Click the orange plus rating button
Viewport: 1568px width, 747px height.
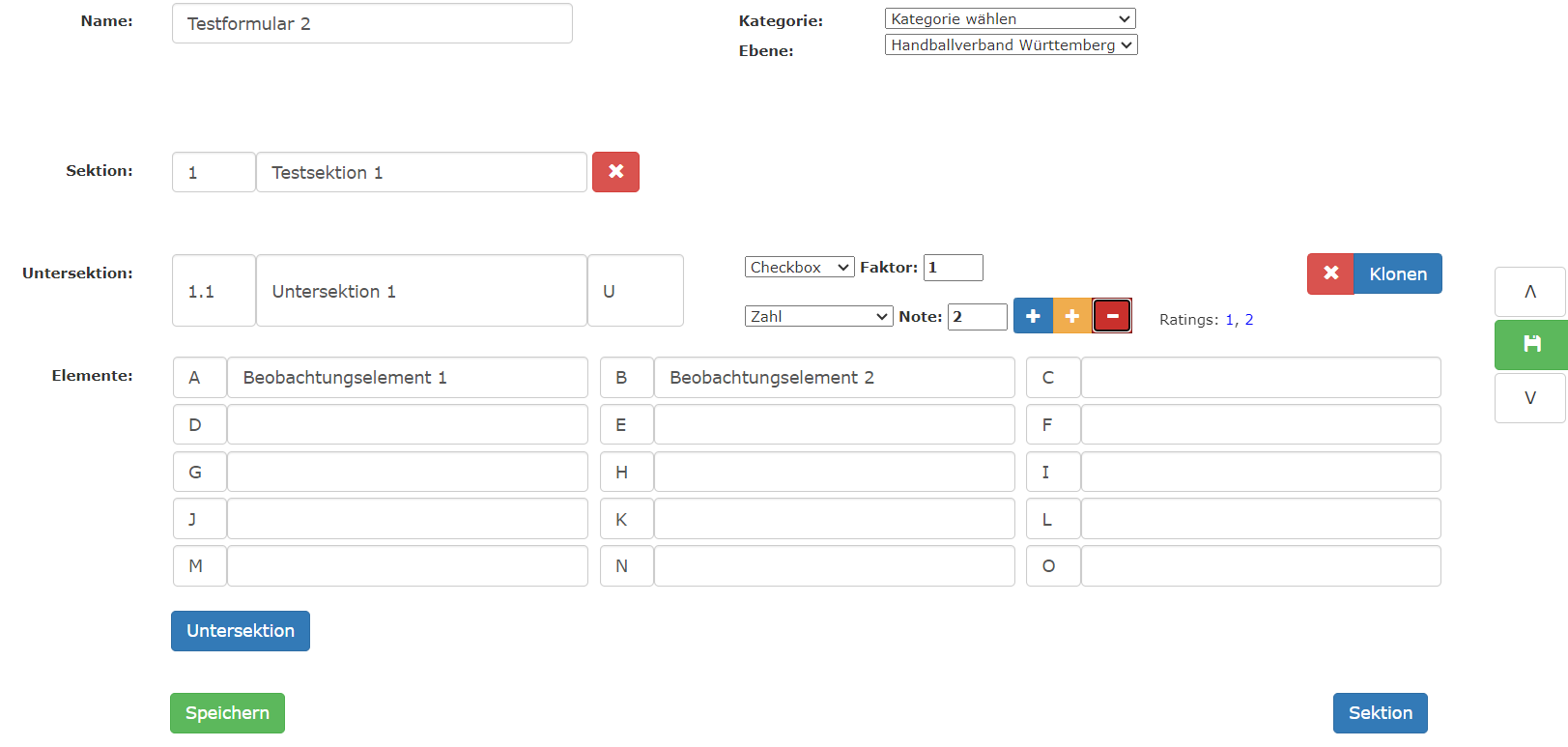pyautogui.click(x=1072, y=316)
